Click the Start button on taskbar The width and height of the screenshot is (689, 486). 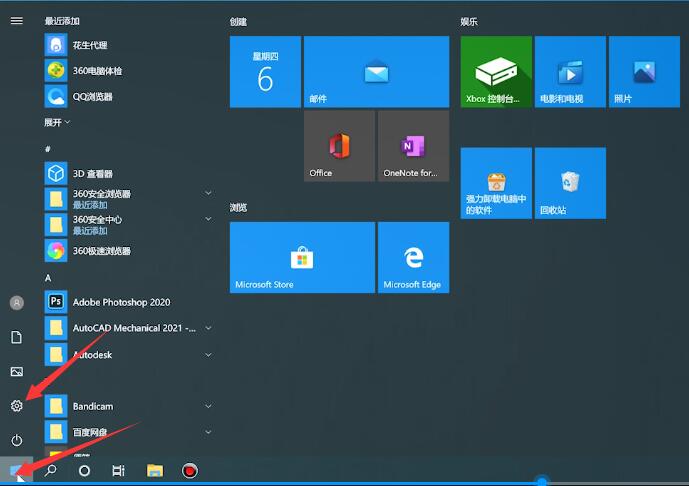pyautogui.click(x=16, y=471)
